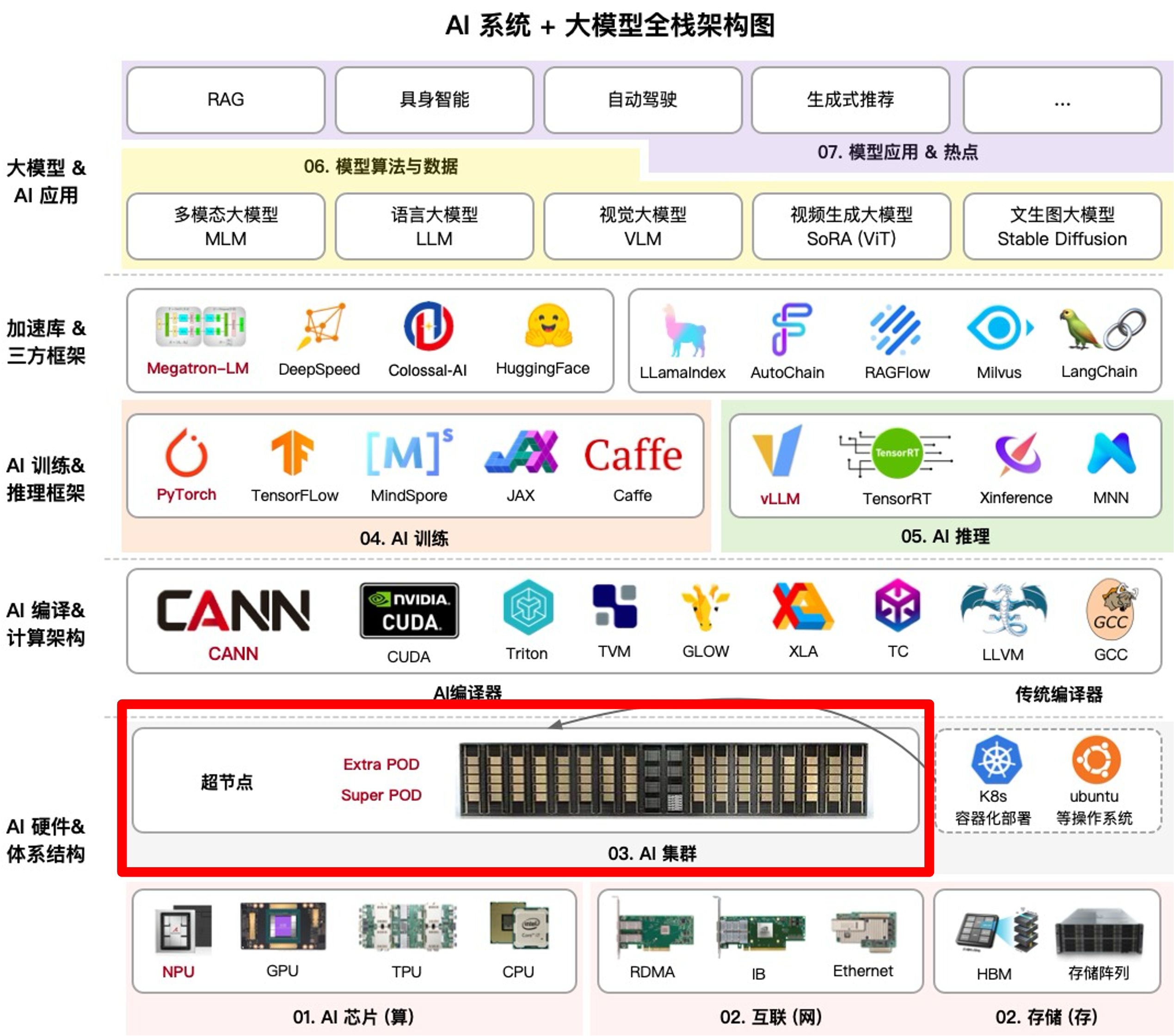1174x1036 pixels.
Task: Click the vLLM logo
Action: point(778,451)
